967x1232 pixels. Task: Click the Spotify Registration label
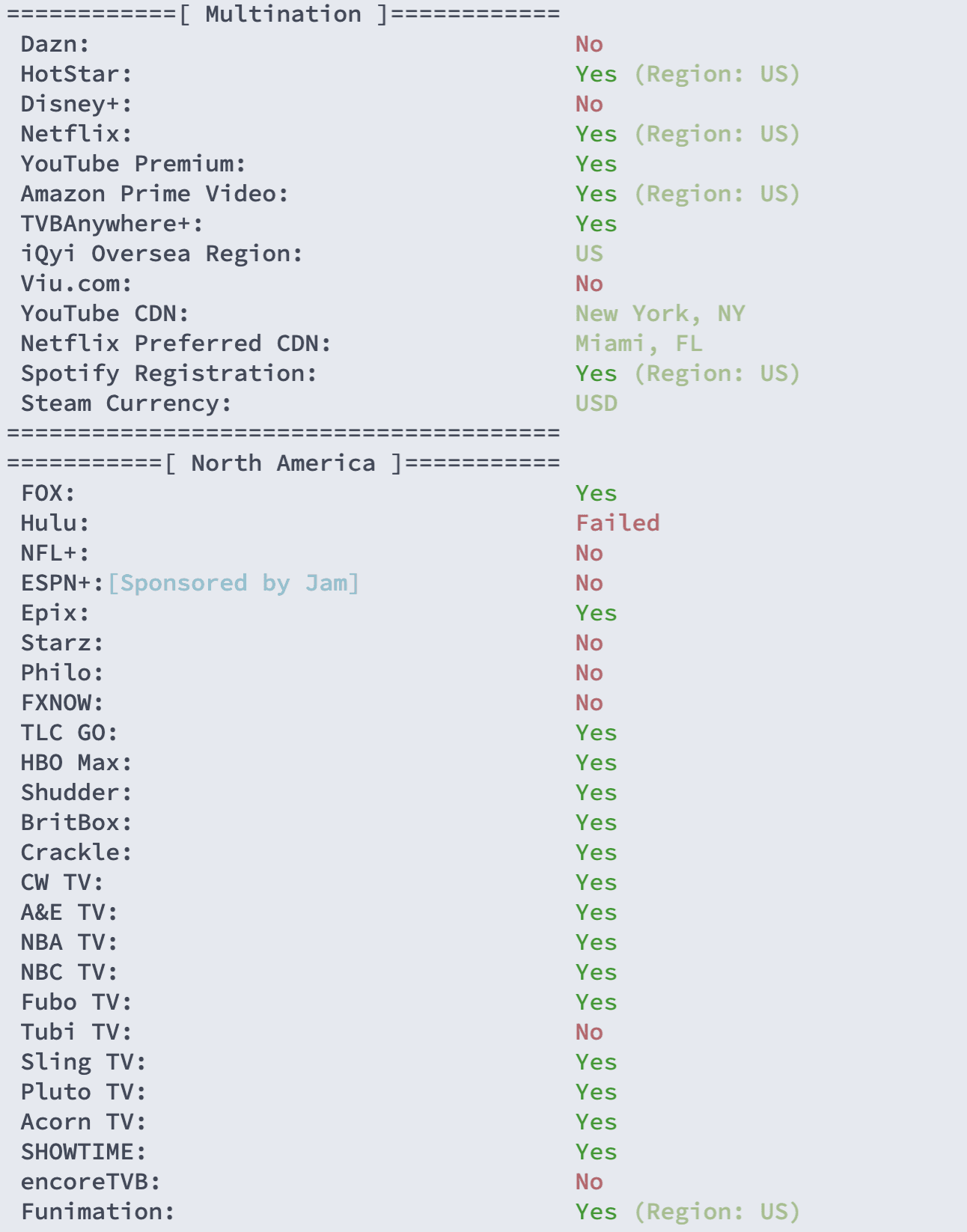click(x=169, y=373)
